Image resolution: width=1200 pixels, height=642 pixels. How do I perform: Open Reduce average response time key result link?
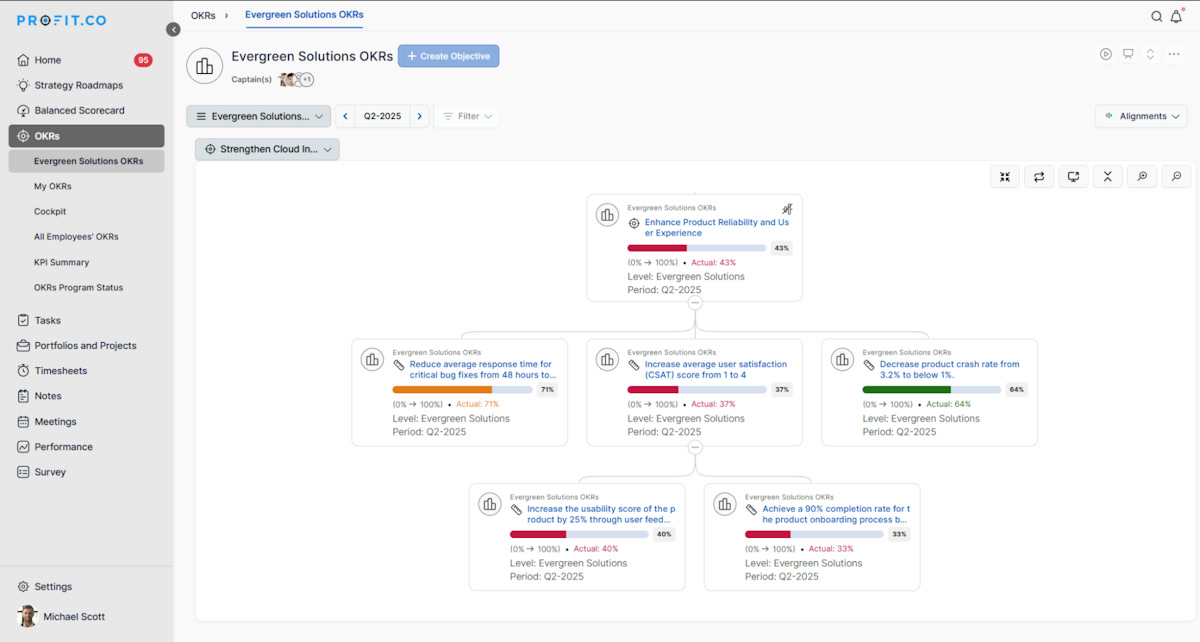coord(483,370)
